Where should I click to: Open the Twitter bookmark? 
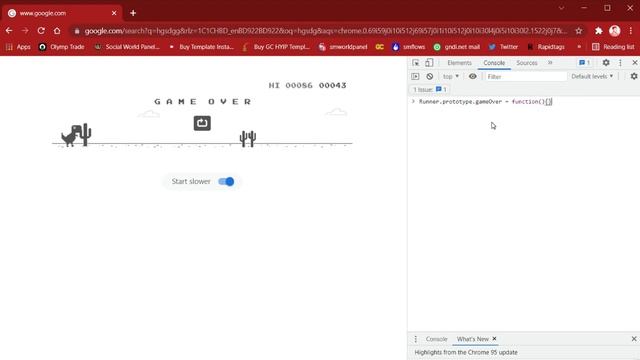503,47
